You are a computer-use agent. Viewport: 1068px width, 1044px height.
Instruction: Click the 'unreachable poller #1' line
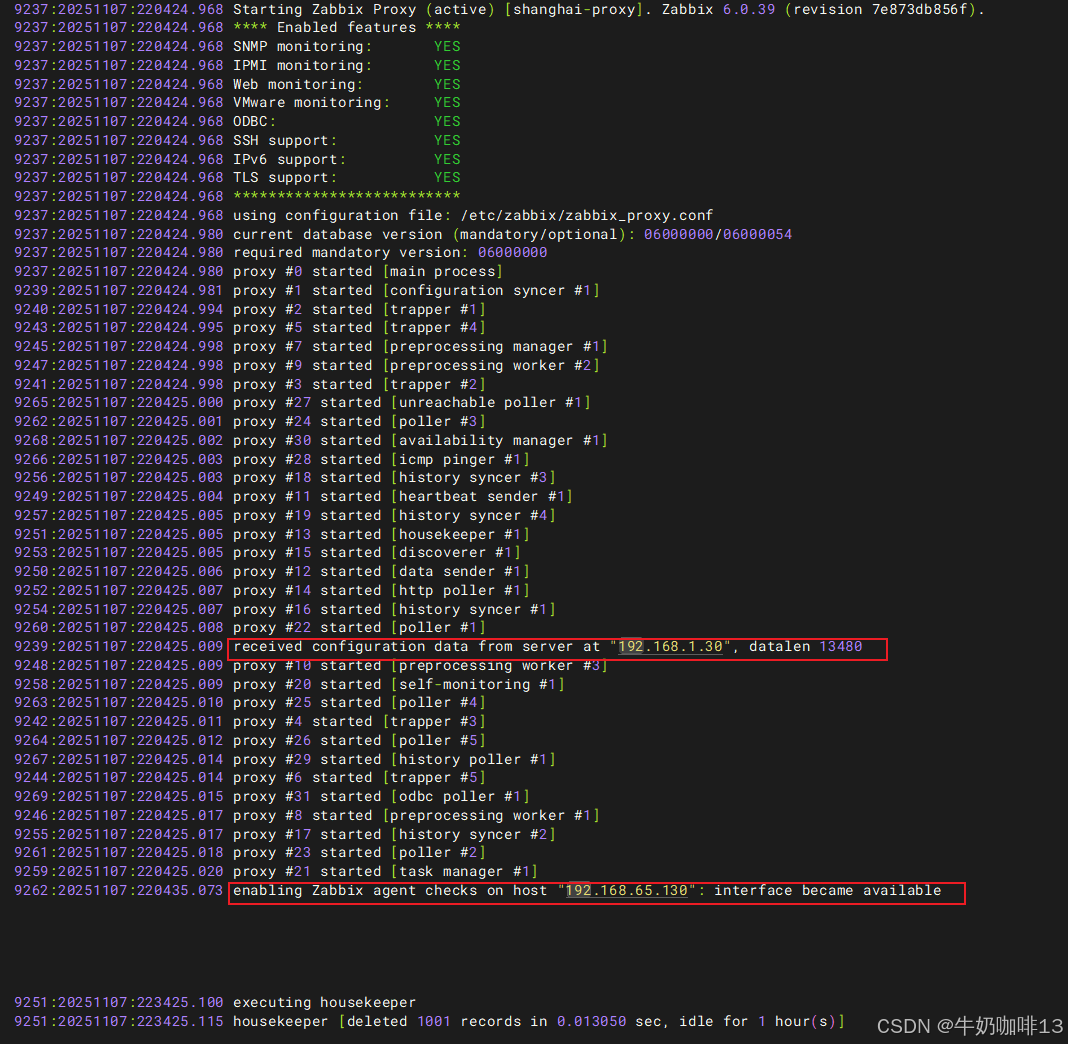(x=302, y=402)
